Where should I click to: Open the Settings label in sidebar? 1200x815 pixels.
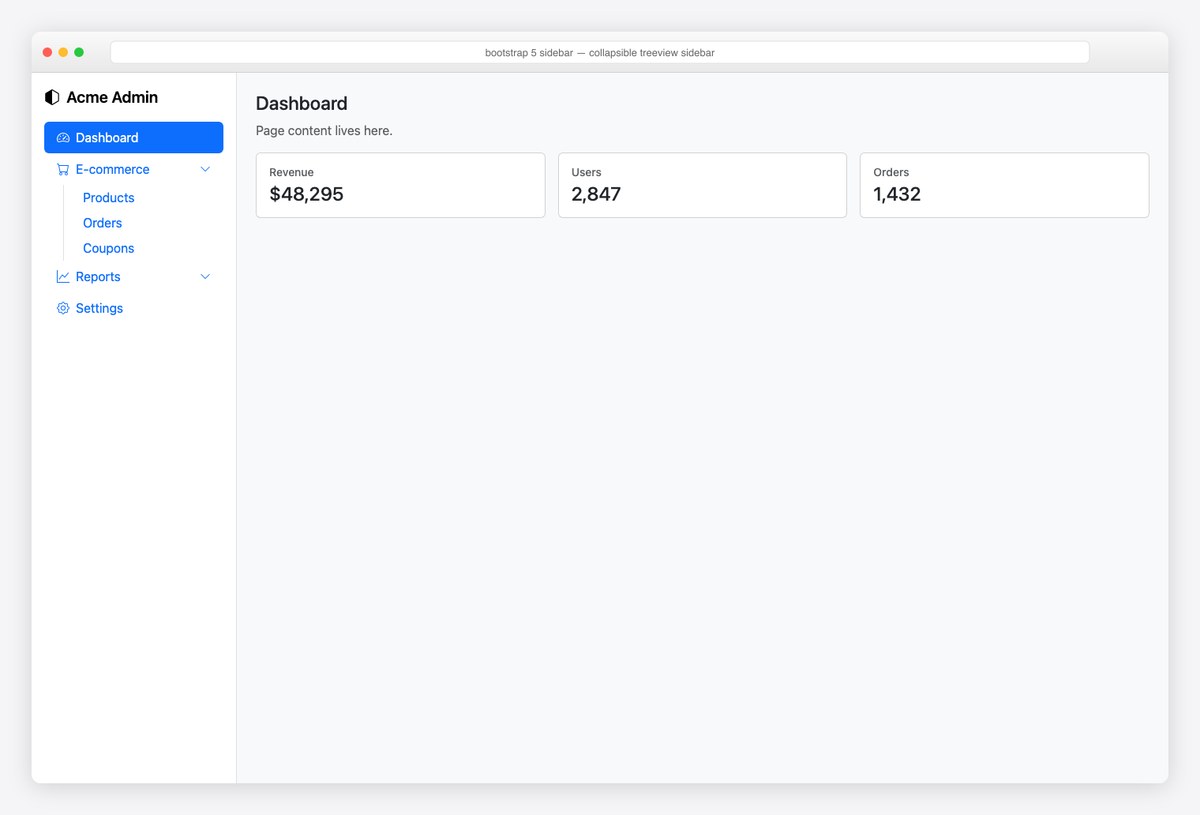click(x=99, y=309)
